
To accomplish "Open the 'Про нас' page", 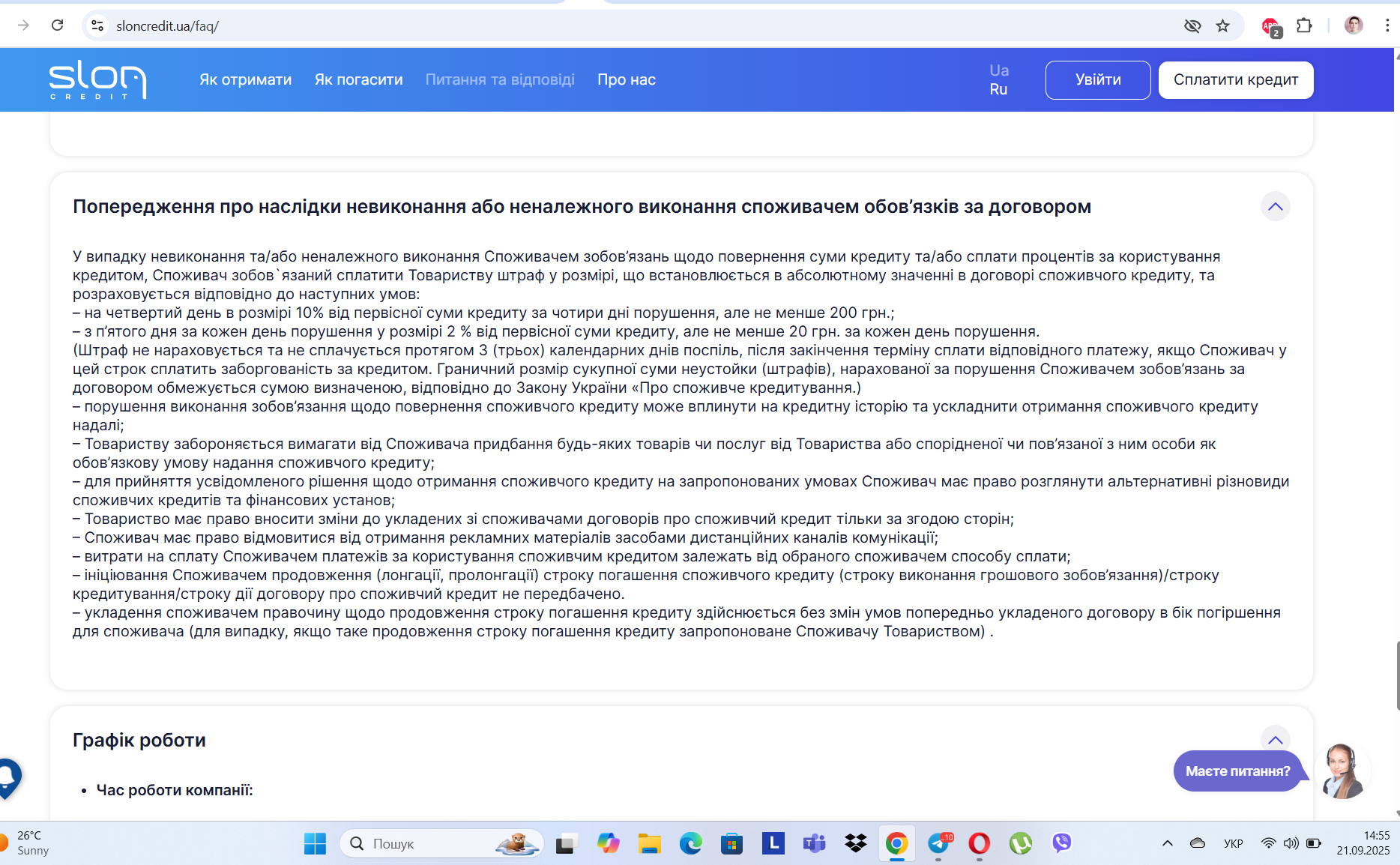I will (627, 79).
